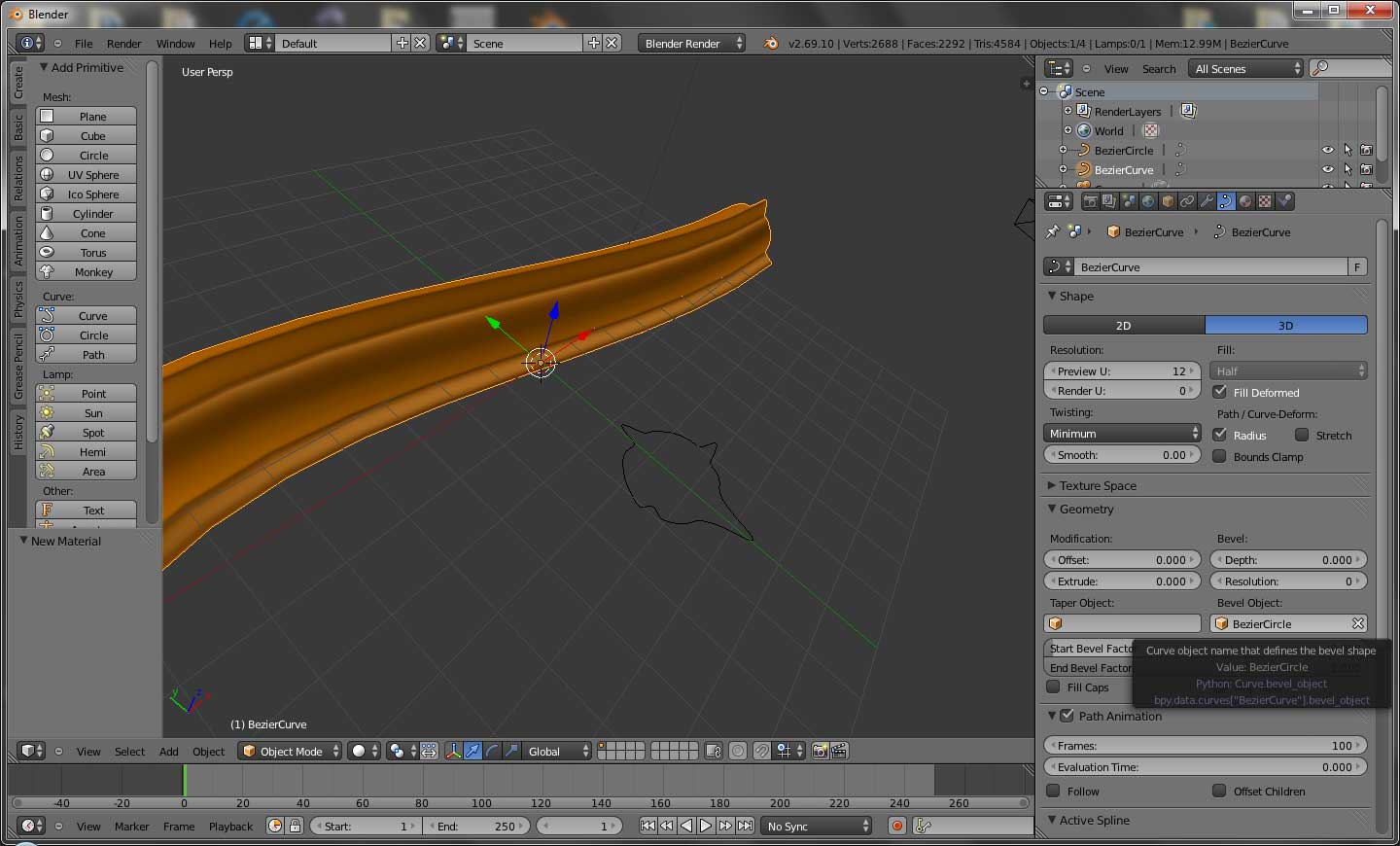Open the Blender Render engine dropdown
Image resolution: width=1400 pixels, height=846 pixels.
pos(692,43)
